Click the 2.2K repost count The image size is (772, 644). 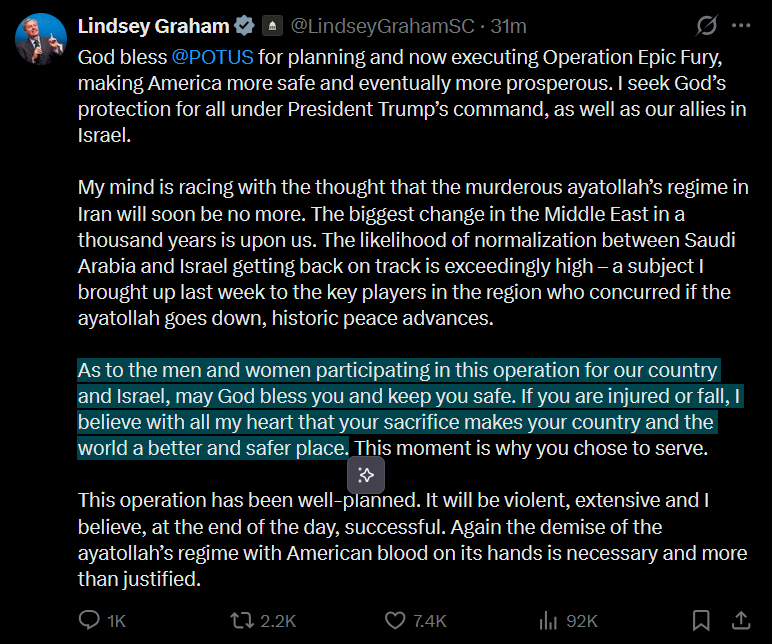click(278, 621)
